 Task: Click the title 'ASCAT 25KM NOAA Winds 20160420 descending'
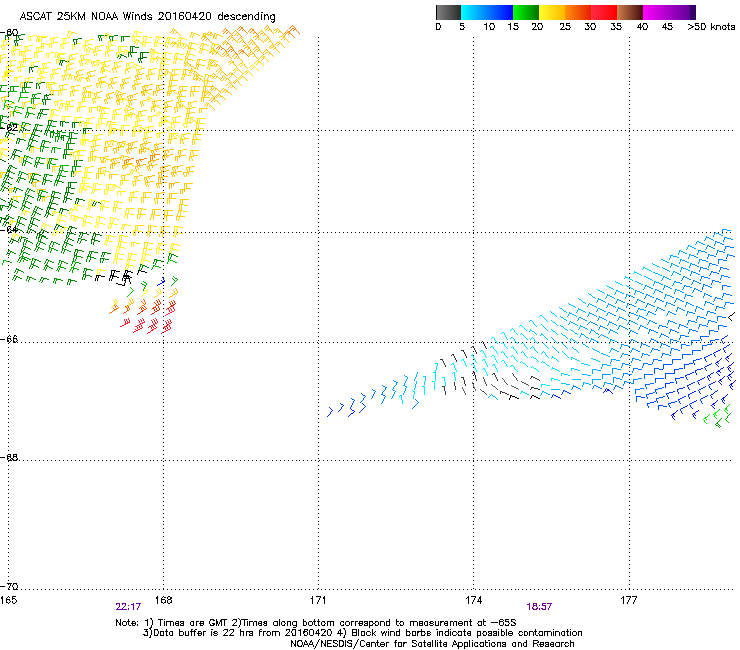click(147, 16)
